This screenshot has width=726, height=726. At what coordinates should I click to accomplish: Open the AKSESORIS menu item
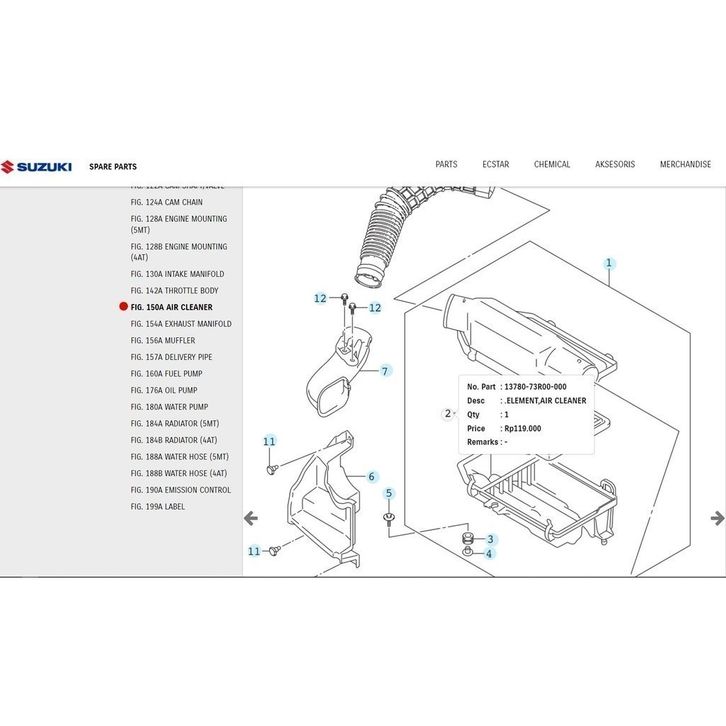pos(615,165)
